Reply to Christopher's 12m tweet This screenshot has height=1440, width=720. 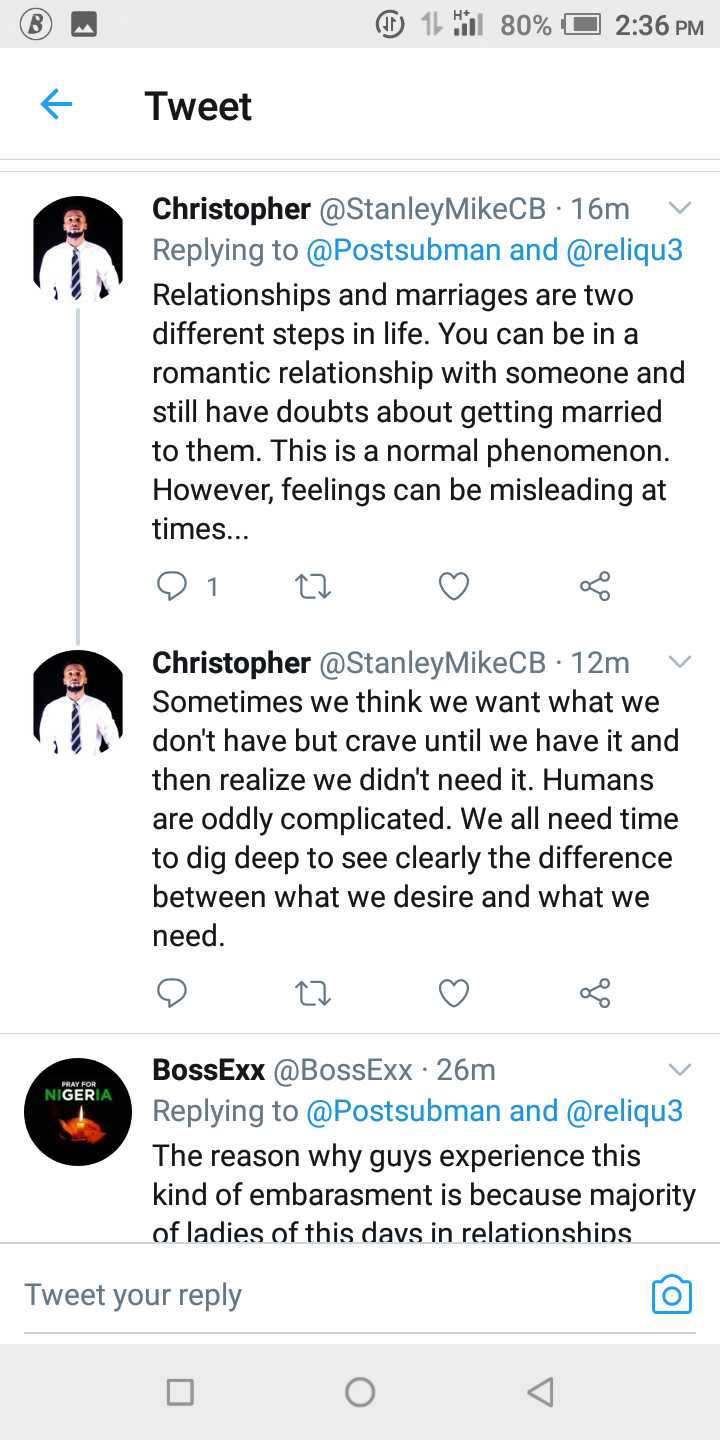173,993
